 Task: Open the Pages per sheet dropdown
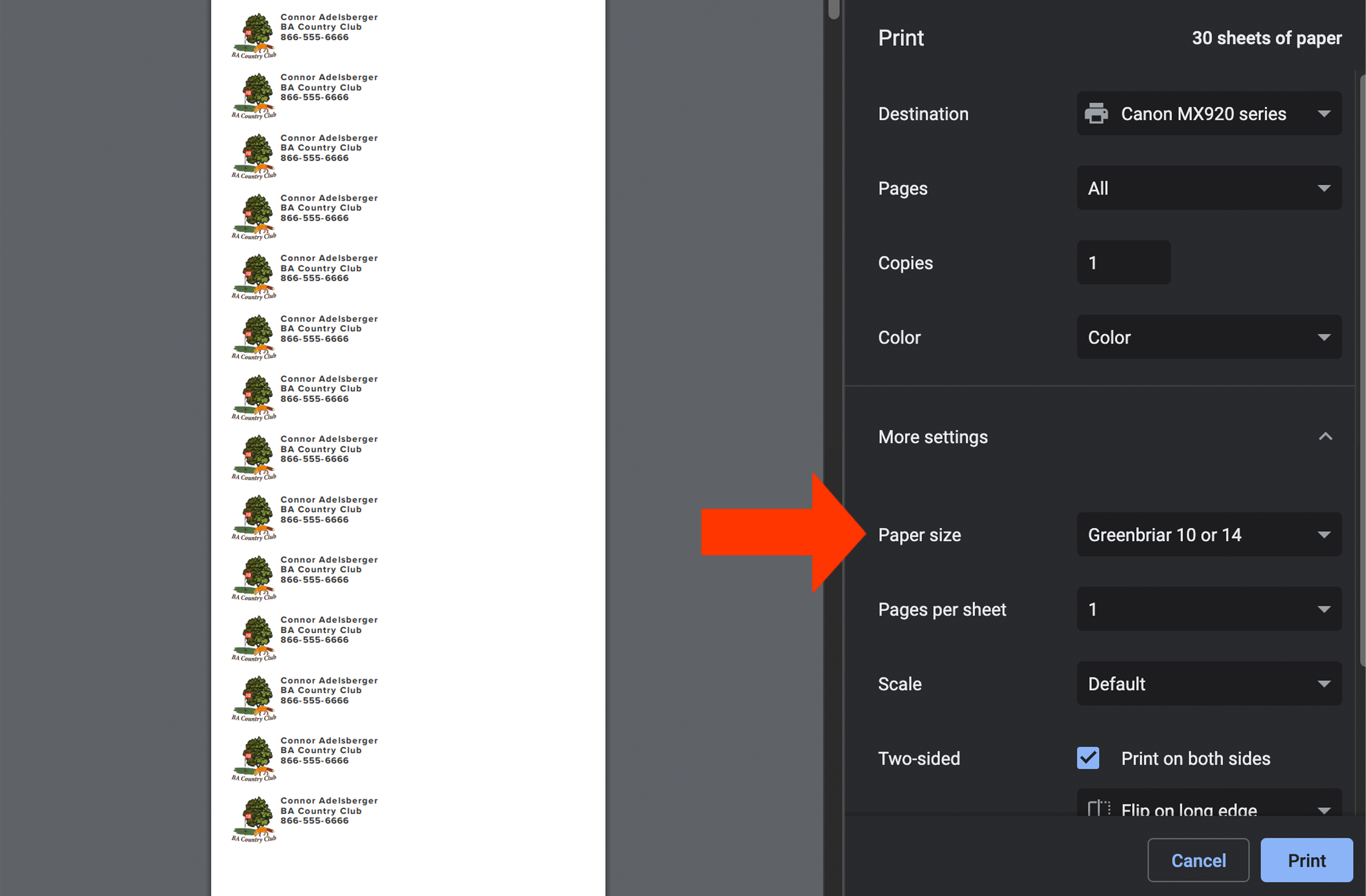click(1209, 609)
